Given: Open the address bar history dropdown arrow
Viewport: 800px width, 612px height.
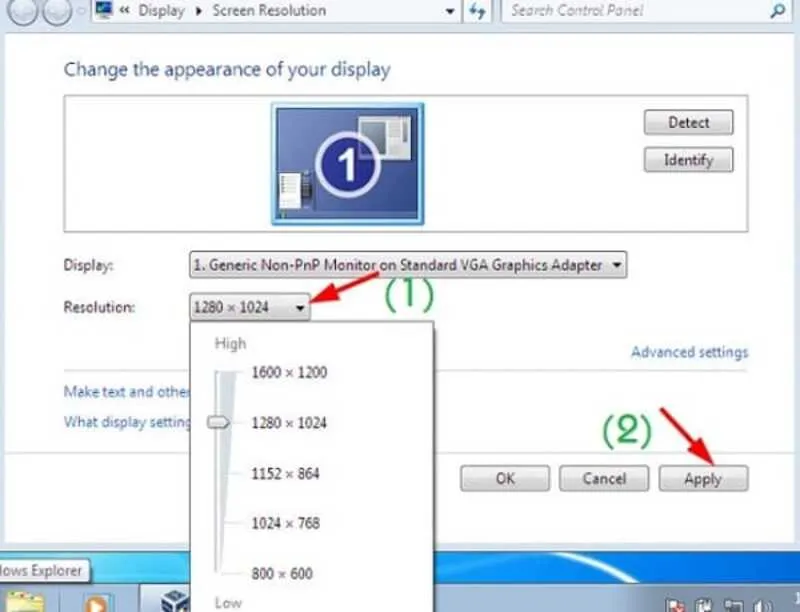Looking at the screenshot, I should 449,11.
